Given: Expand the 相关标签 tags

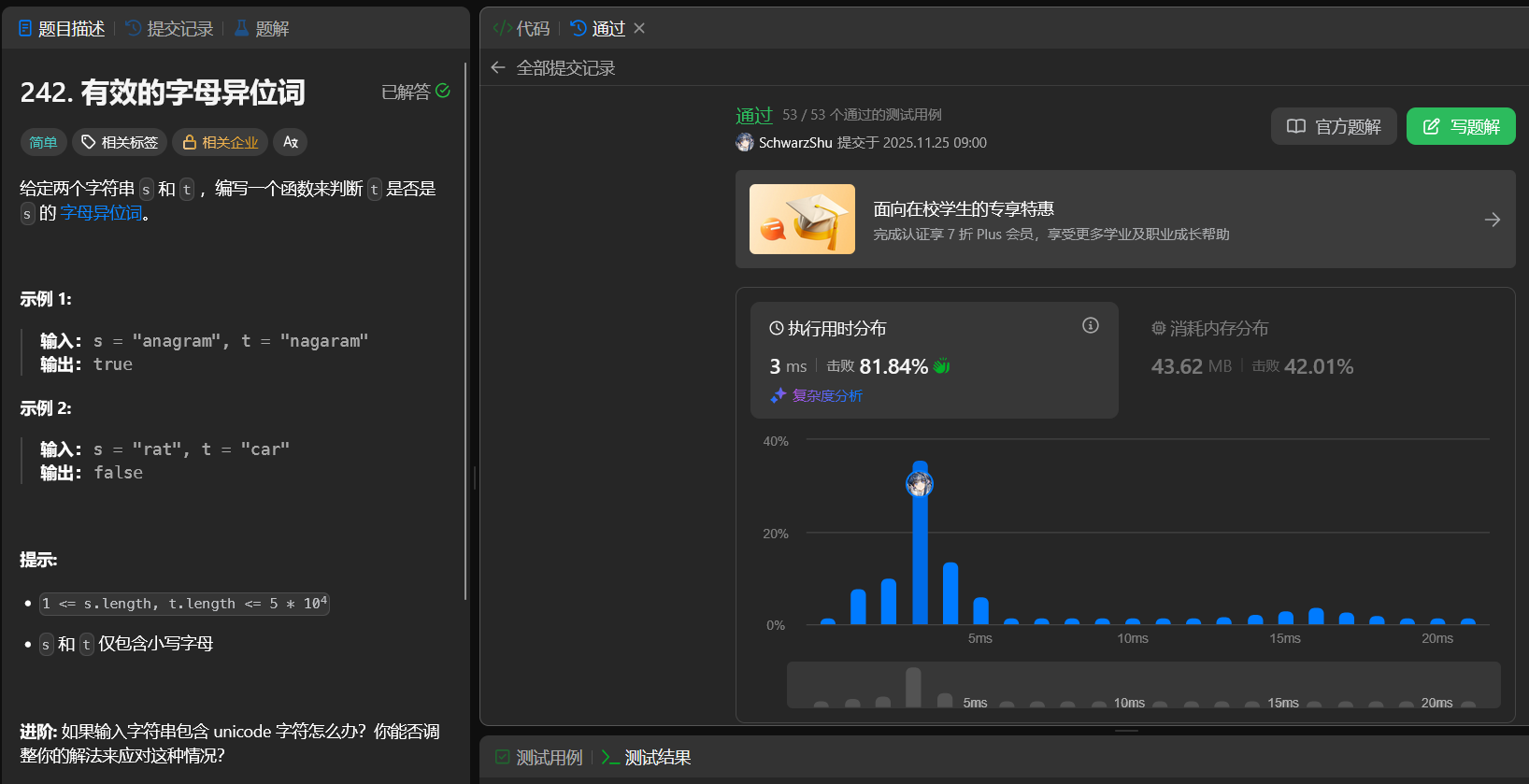Looking at the screenshot, I should 120,142.
